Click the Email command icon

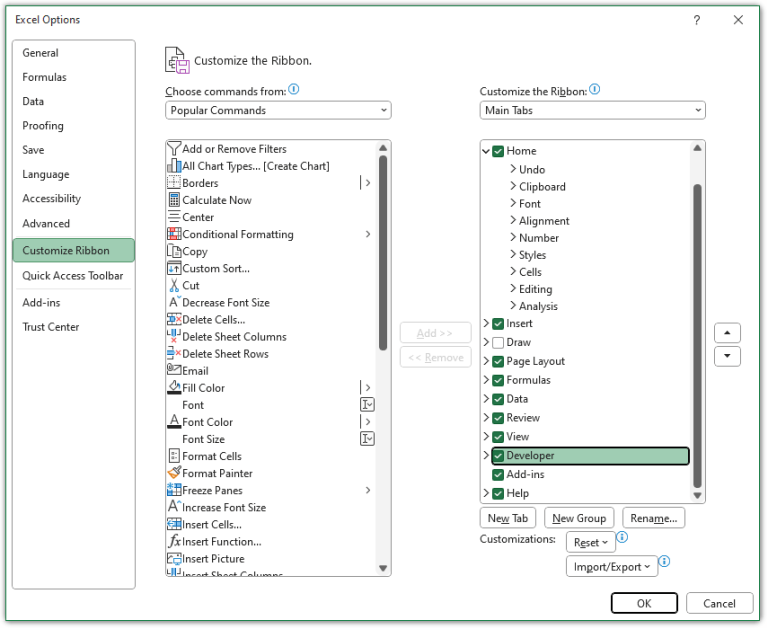click(x=174, y=370)
